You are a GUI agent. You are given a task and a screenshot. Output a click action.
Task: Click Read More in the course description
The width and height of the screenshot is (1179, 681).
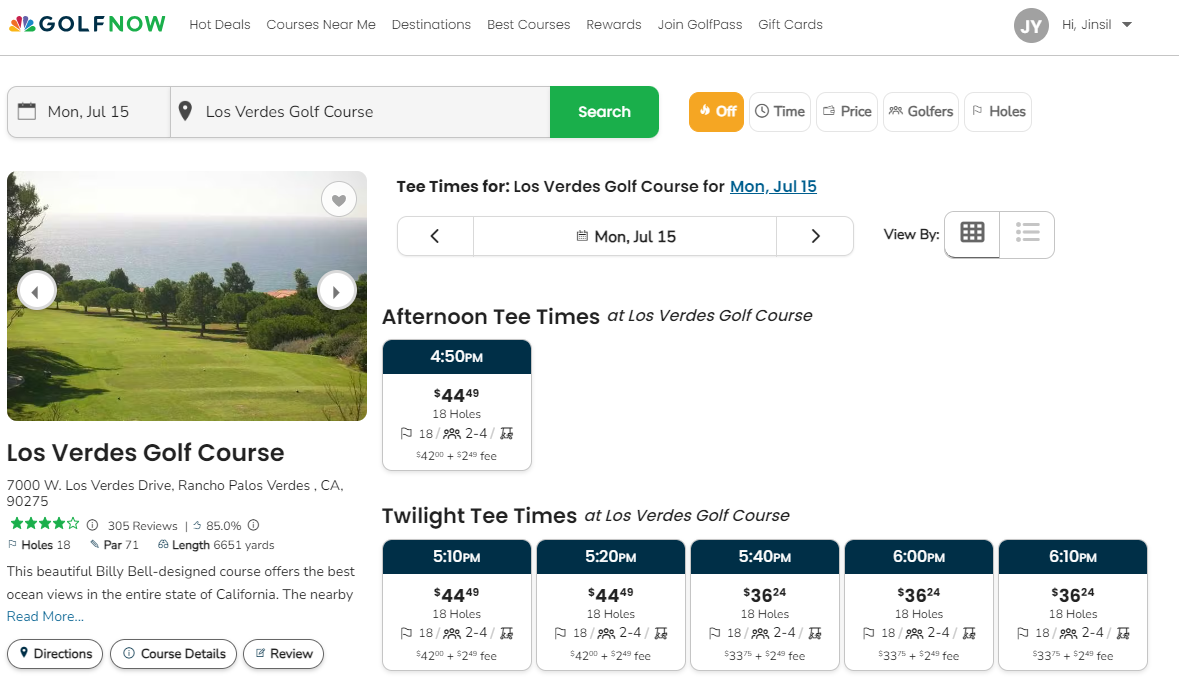coord(45,616)
